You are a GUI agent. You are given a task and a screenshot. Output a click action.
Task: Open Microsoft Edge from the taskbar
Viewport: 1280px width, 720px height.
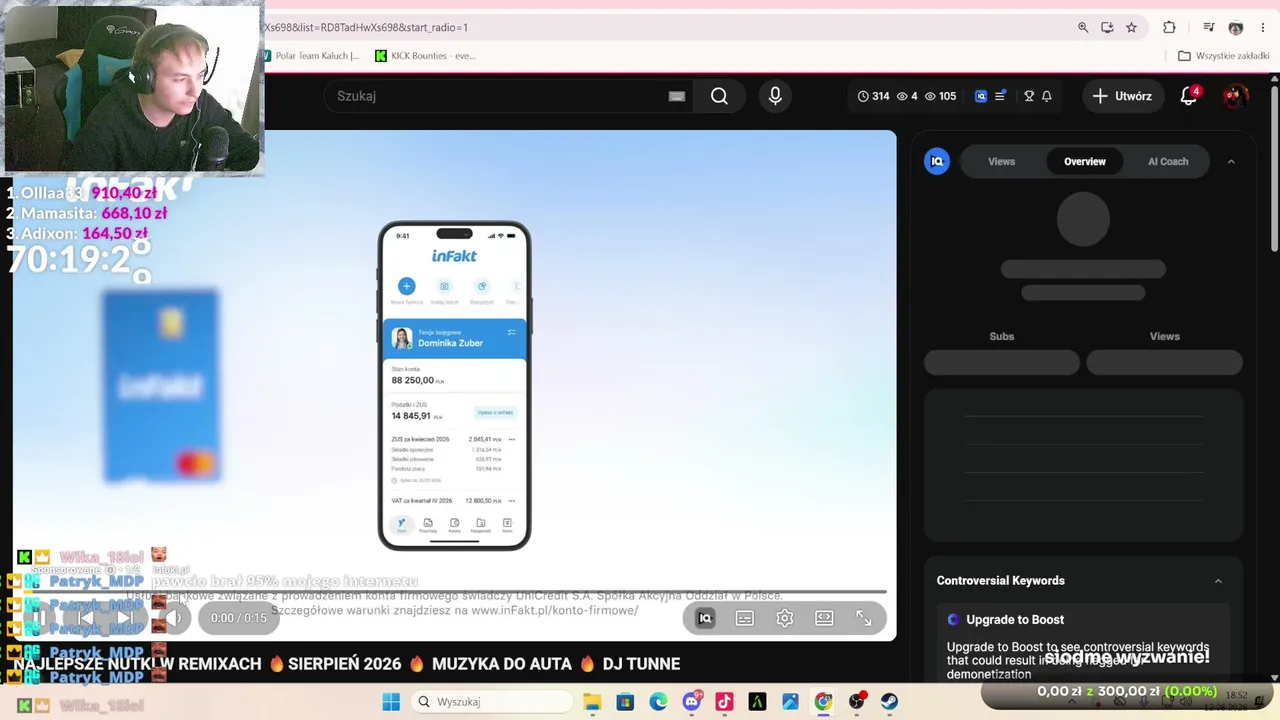click(x=658, y=702)
